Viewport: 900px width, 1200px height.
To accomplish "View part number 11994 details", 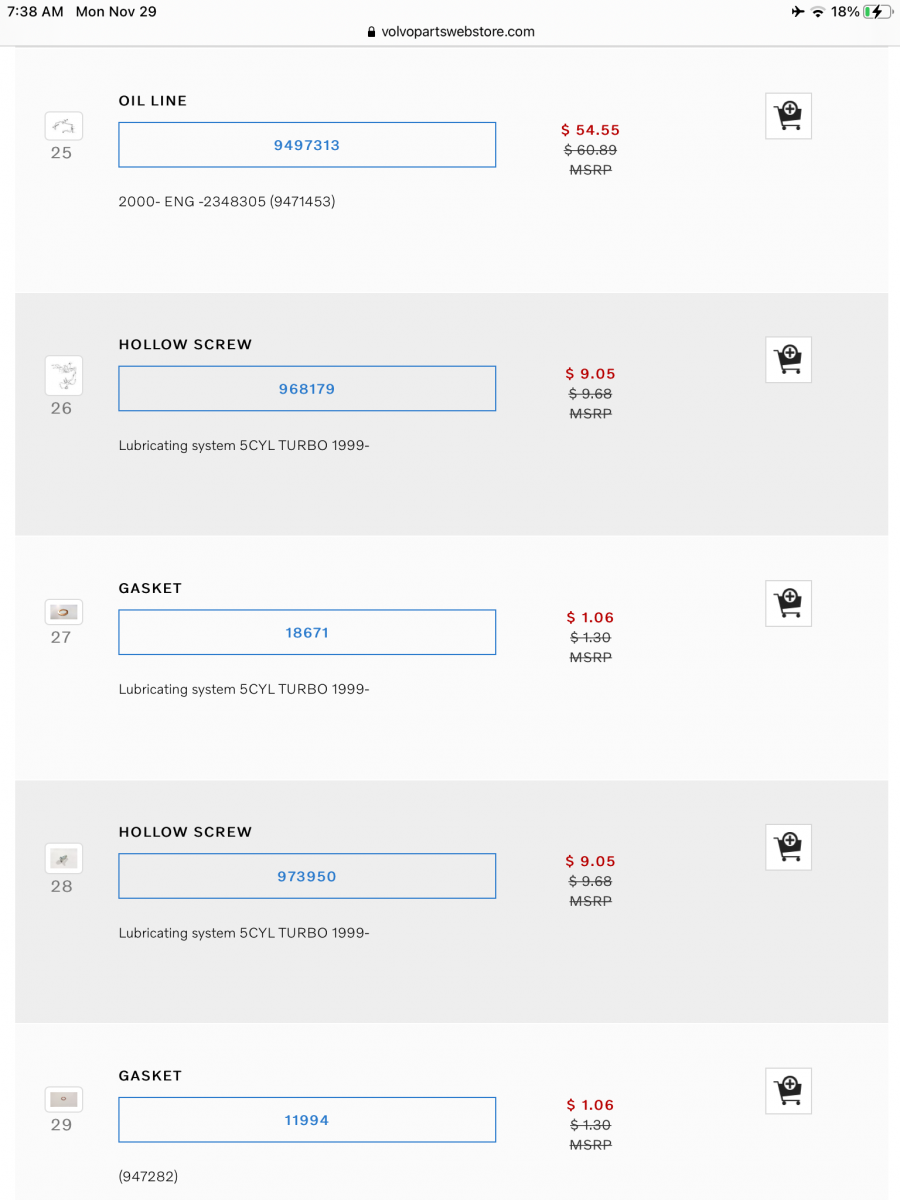I will pyautogui.click(x=307, y=1121).
